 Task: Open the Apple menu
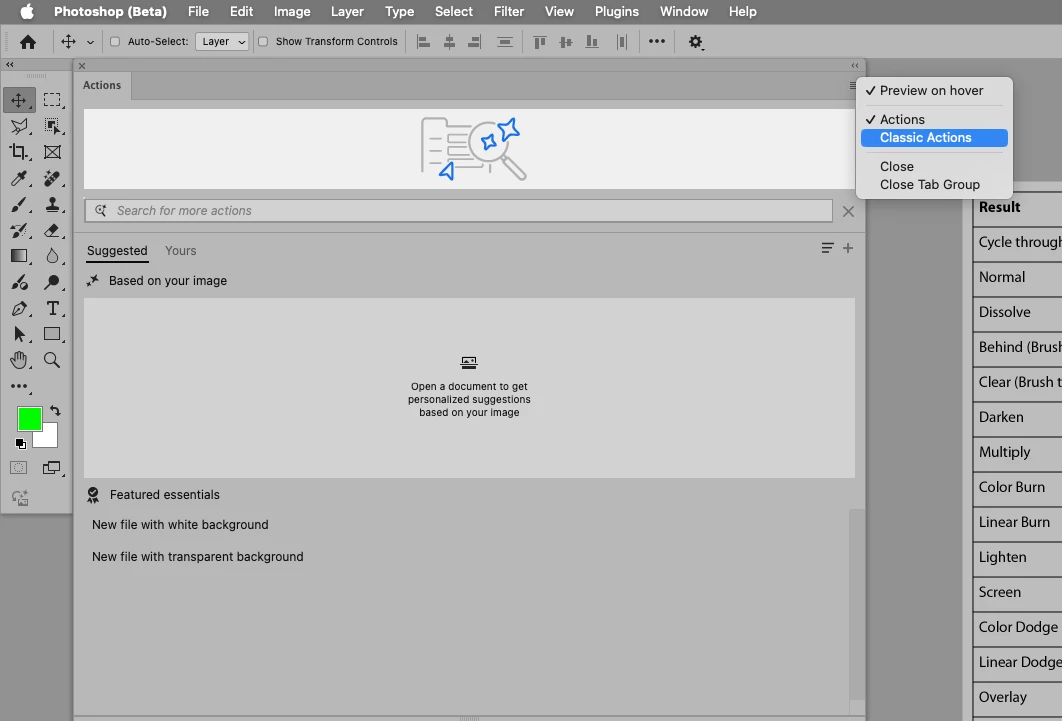(x=27, y=12)
